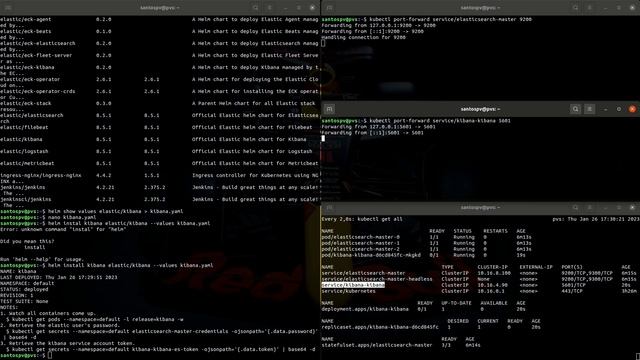The image size is (640, 360).
Task: Click the pod/elasticsearch-master-1 row name
Action: (361, 243)
